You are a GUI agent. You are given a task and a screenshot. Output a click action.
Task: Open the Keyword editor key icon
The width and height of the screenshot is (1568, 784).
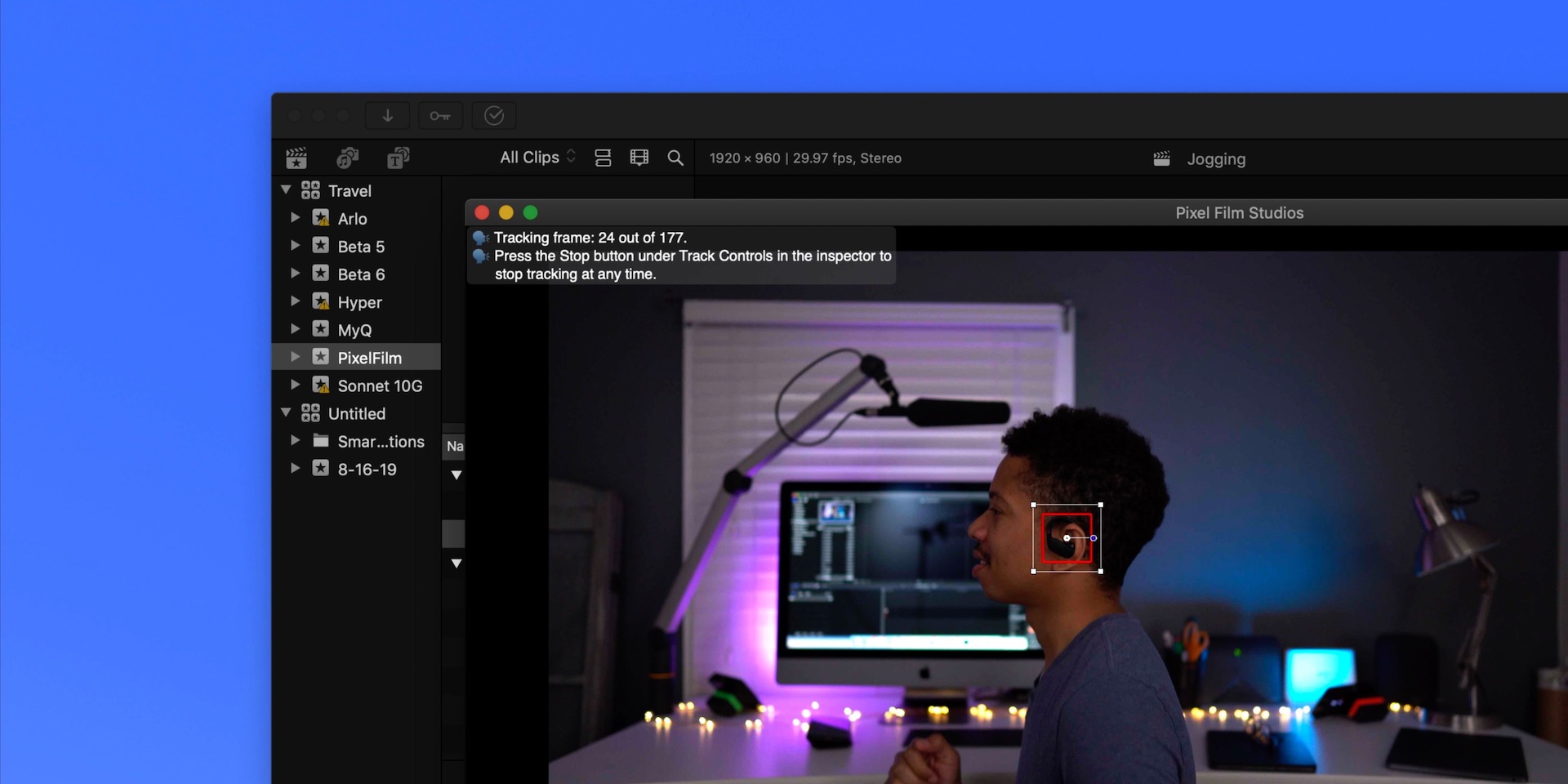click(x=440, y=115)
